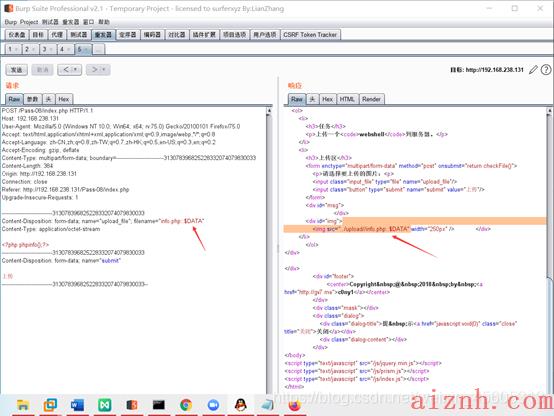Expand the < history dropdown arrow

76,70
